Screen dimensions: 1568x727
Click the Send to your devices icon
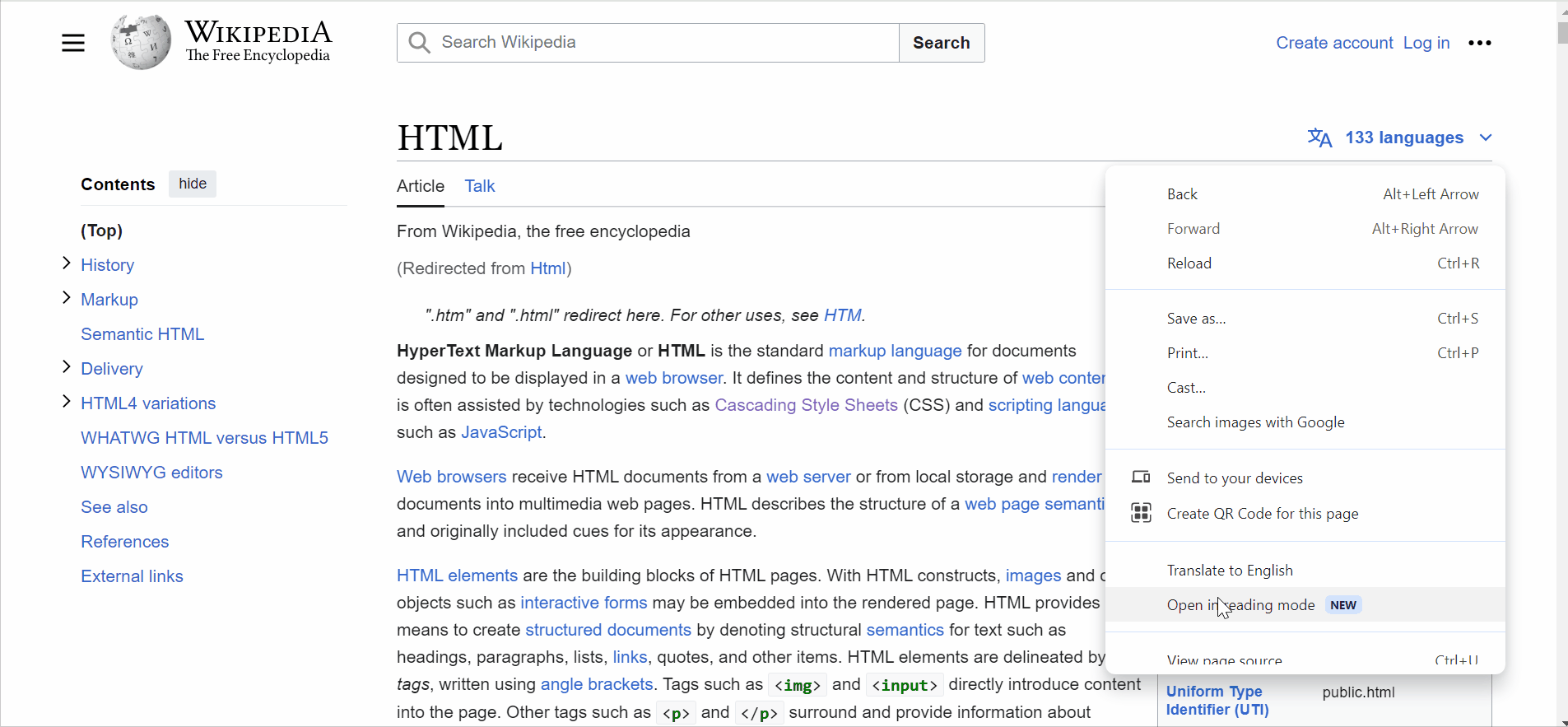click(1141, 478)
